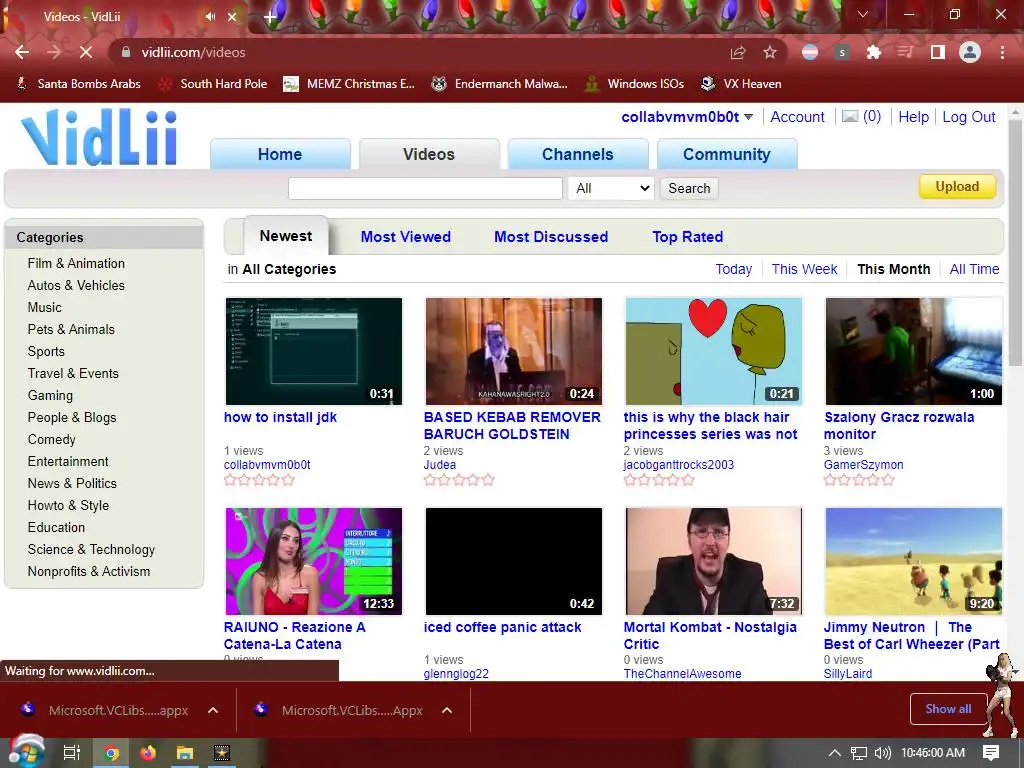Open Santa Bombs Arabs bookmark

(x=78, y=84)
